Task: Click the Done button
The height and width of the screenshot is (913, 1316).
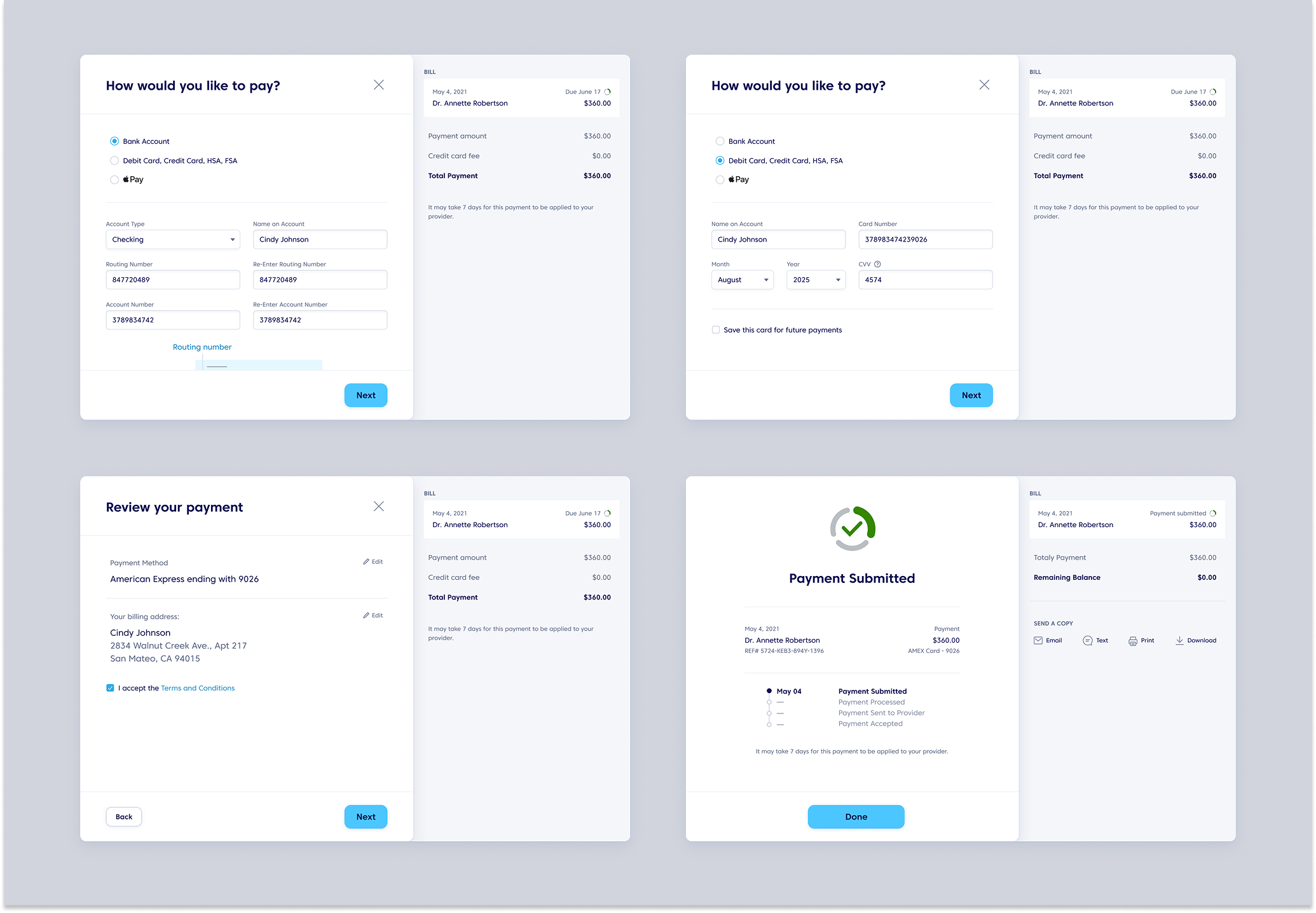Action: click(x=856, y=816)
